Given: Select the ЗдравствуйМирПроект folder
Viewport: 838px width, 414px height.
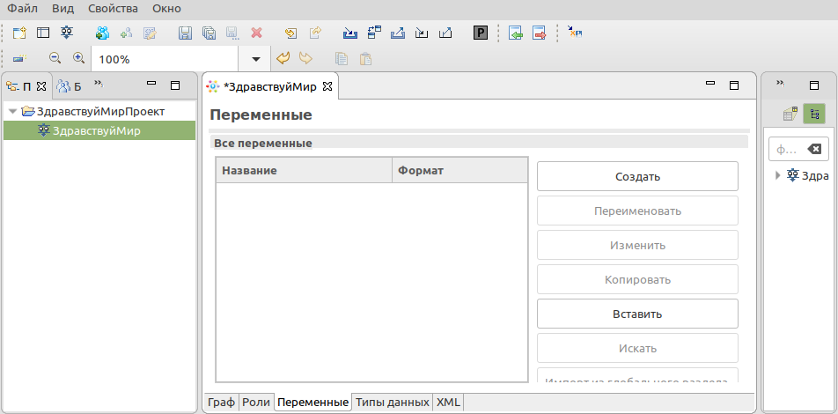Looking at the screenshot, I should pyautogui.click(x=100, y=112).
